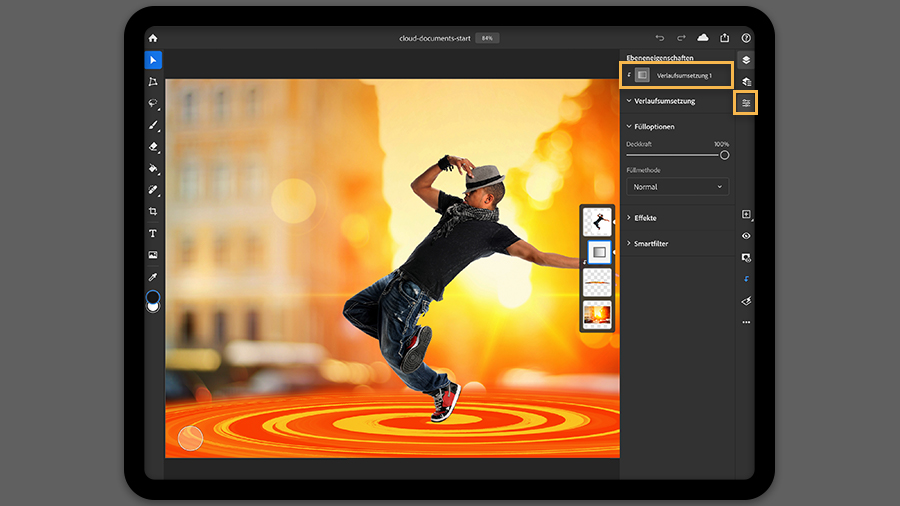The width and height of the screenshot is (900, 506).
Task: Select the Brush tool
Action: pos(153,125)
